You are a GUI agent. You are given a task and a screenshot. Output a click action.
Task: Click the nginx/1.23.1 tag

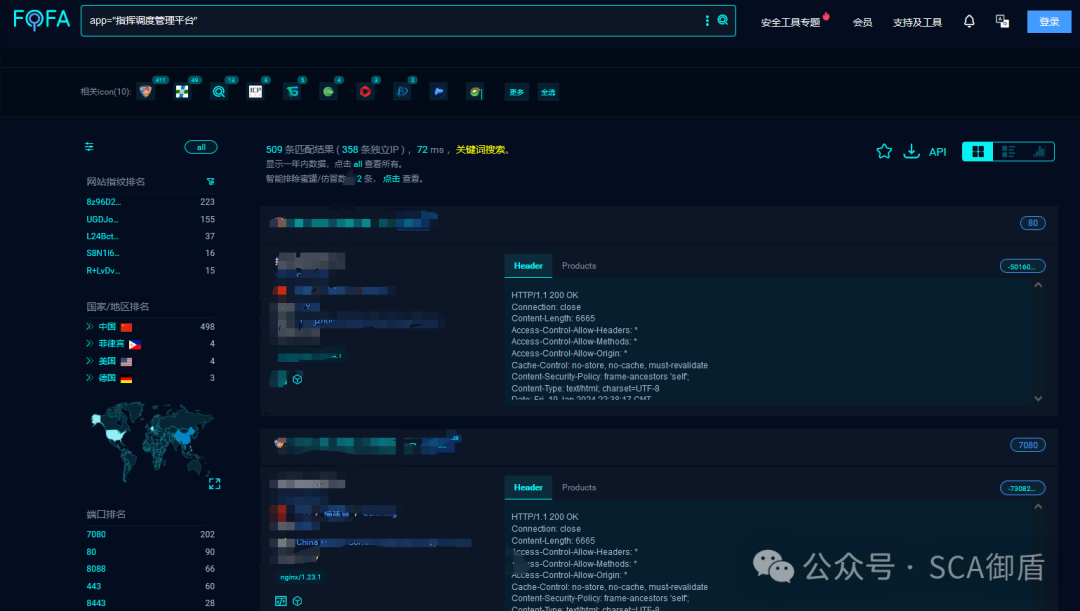pos(300,577)
